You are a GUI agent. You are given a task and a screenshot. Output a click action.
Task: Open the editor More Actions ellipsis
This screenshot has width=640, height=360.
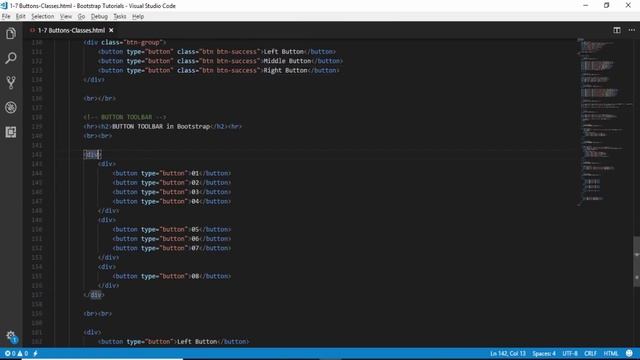pyautogui.click(x=631, y=30)
